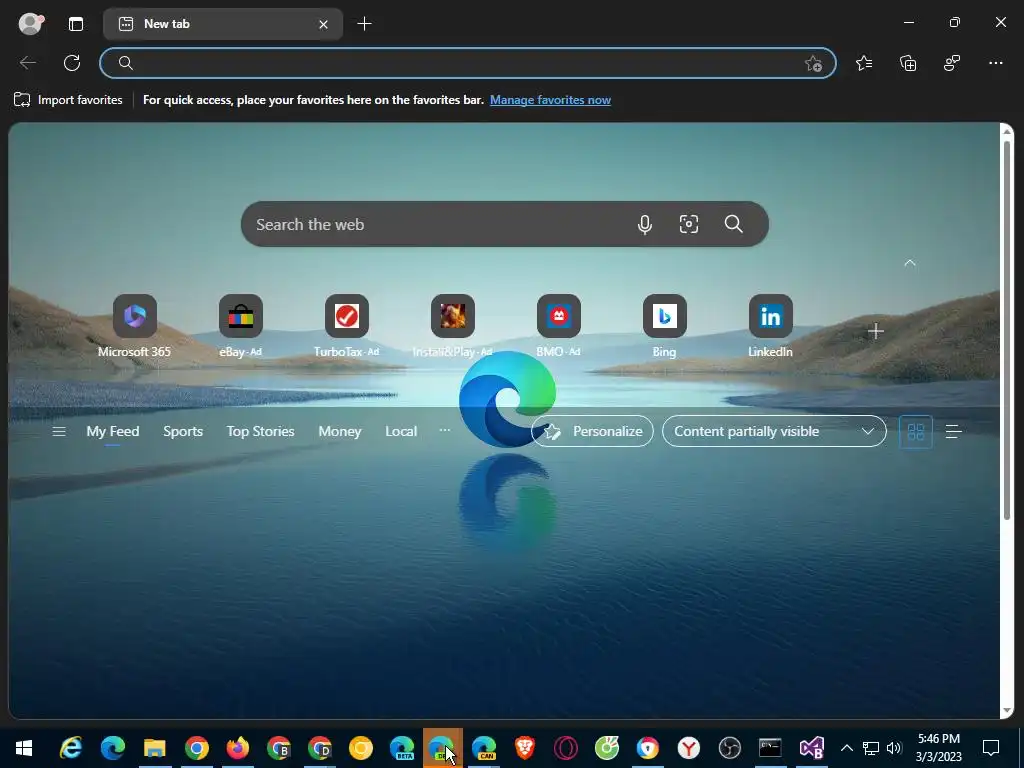Image resolution: width=1024 pixels, height=768 pixels.
Task: Open Settings and more (three dots)
Action: tap(995, 63)
